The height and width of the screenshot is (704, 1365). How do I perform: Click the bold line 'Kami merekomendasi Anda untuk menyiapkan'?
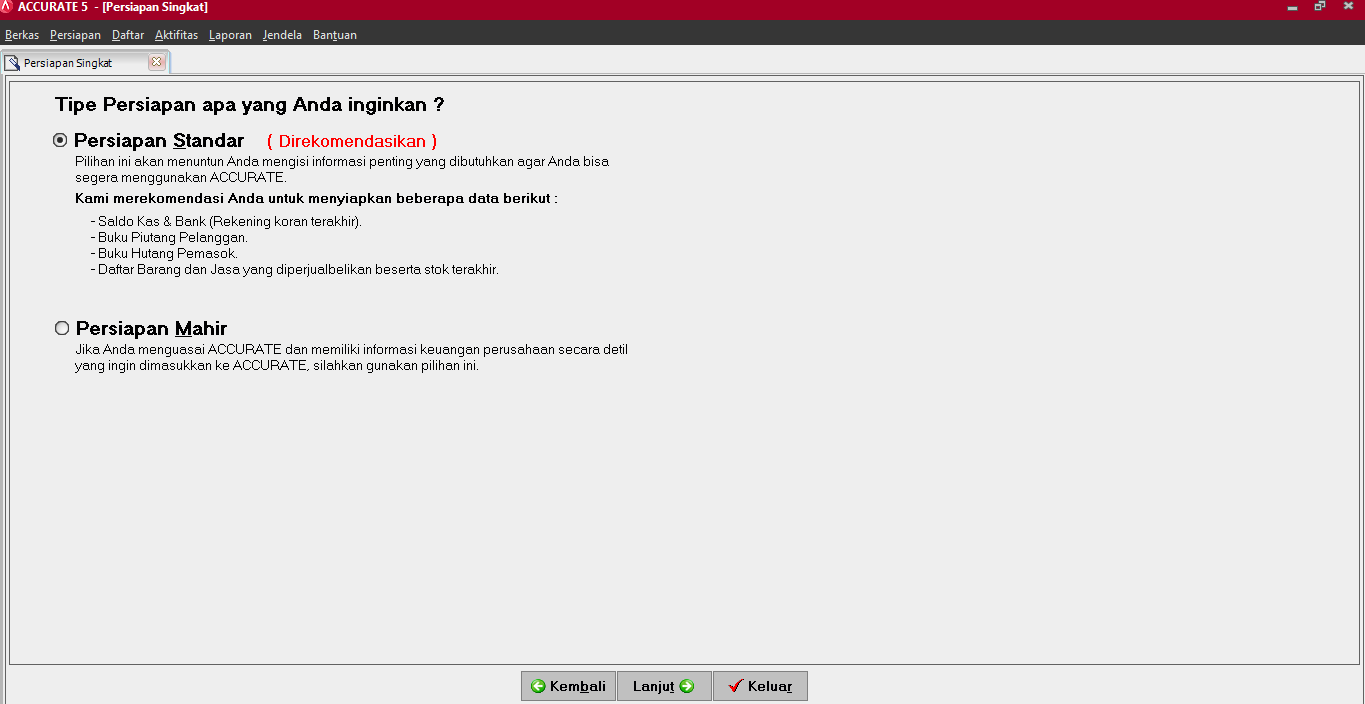316,198
